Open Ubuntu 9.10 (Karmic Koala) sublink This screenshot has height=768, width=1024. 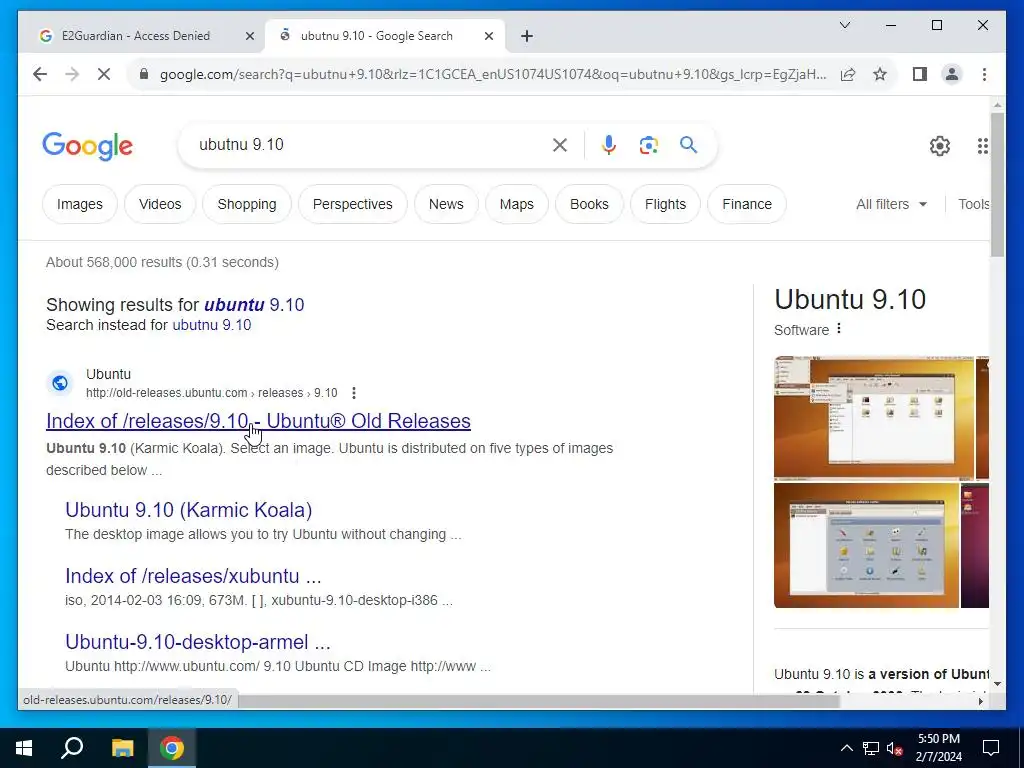pos(189,510)
